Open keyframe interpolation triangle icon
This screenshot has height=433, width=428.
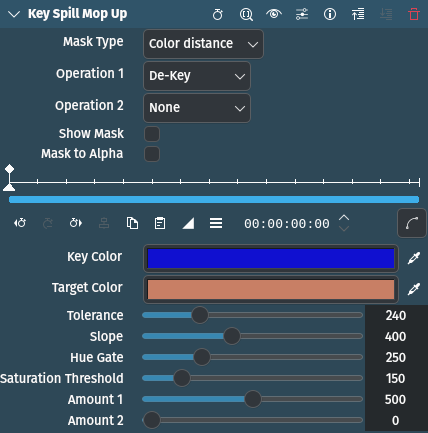click(188, 223)
